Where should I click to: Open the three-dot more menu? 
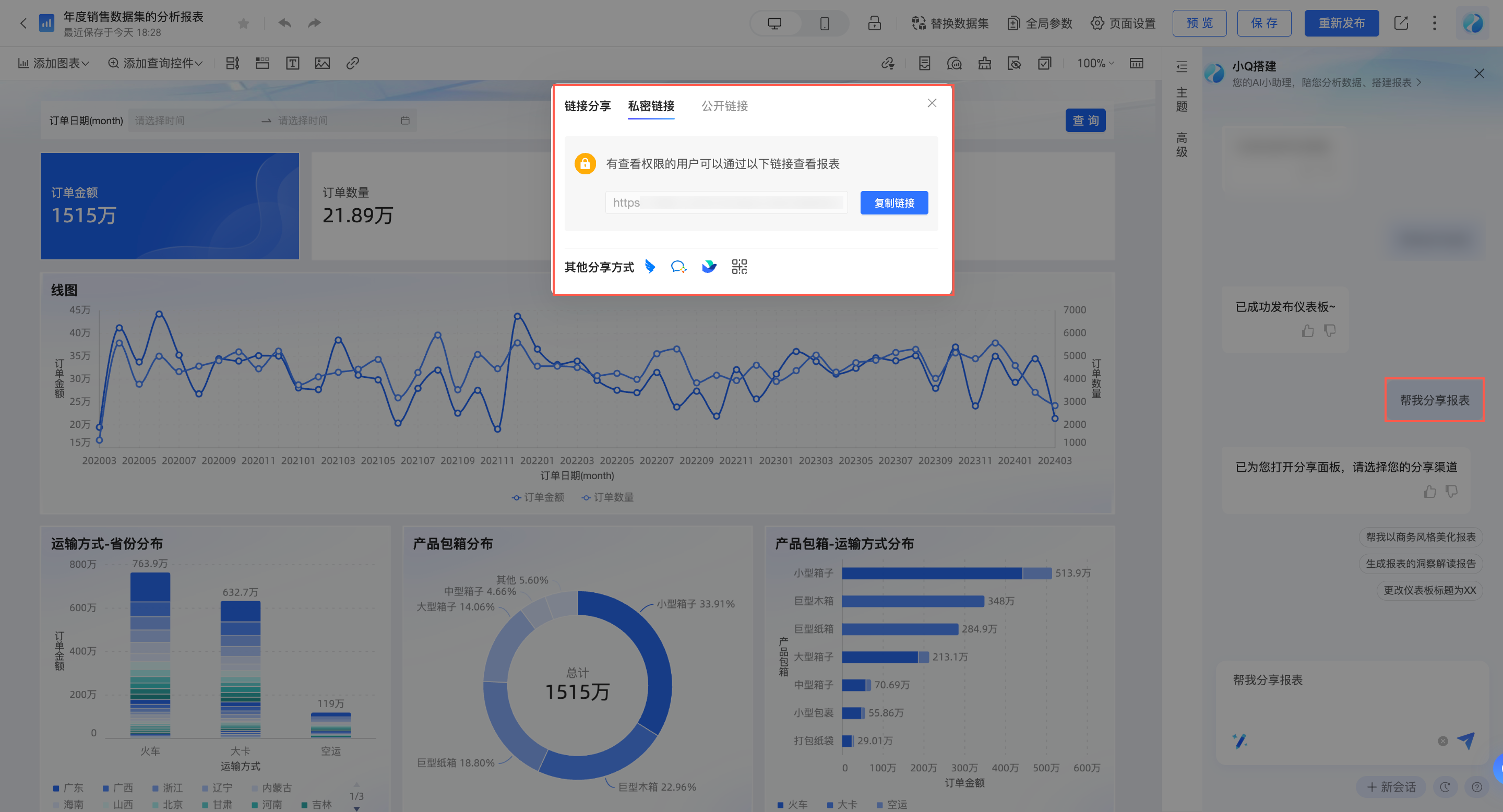[1434, 23]
